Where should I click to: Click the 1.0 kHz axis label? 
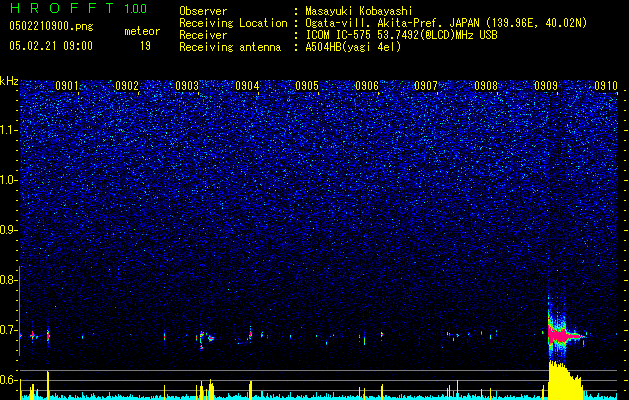click(9, 180)
